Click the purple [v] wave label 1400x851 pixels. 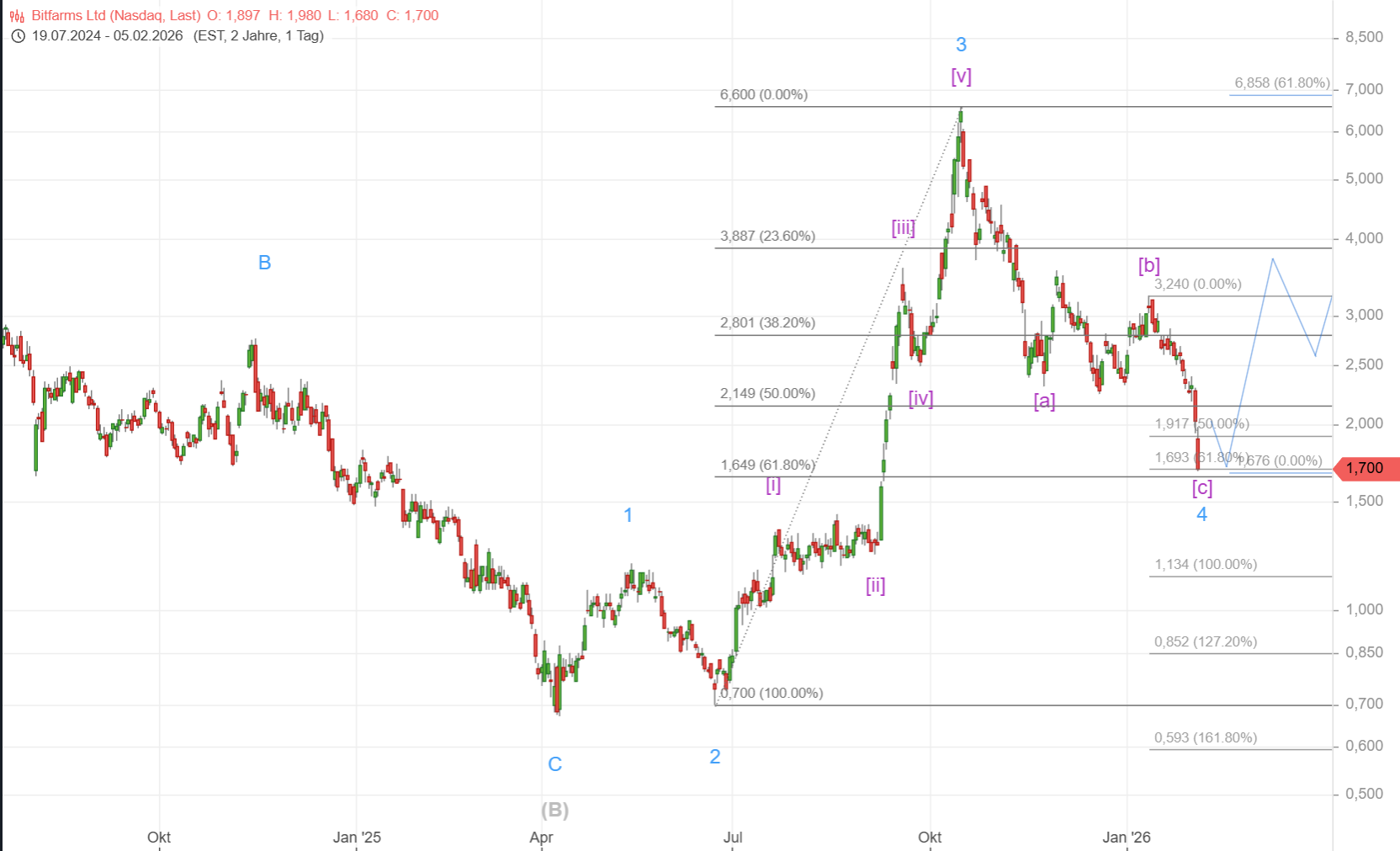click(x=961, y=77)
